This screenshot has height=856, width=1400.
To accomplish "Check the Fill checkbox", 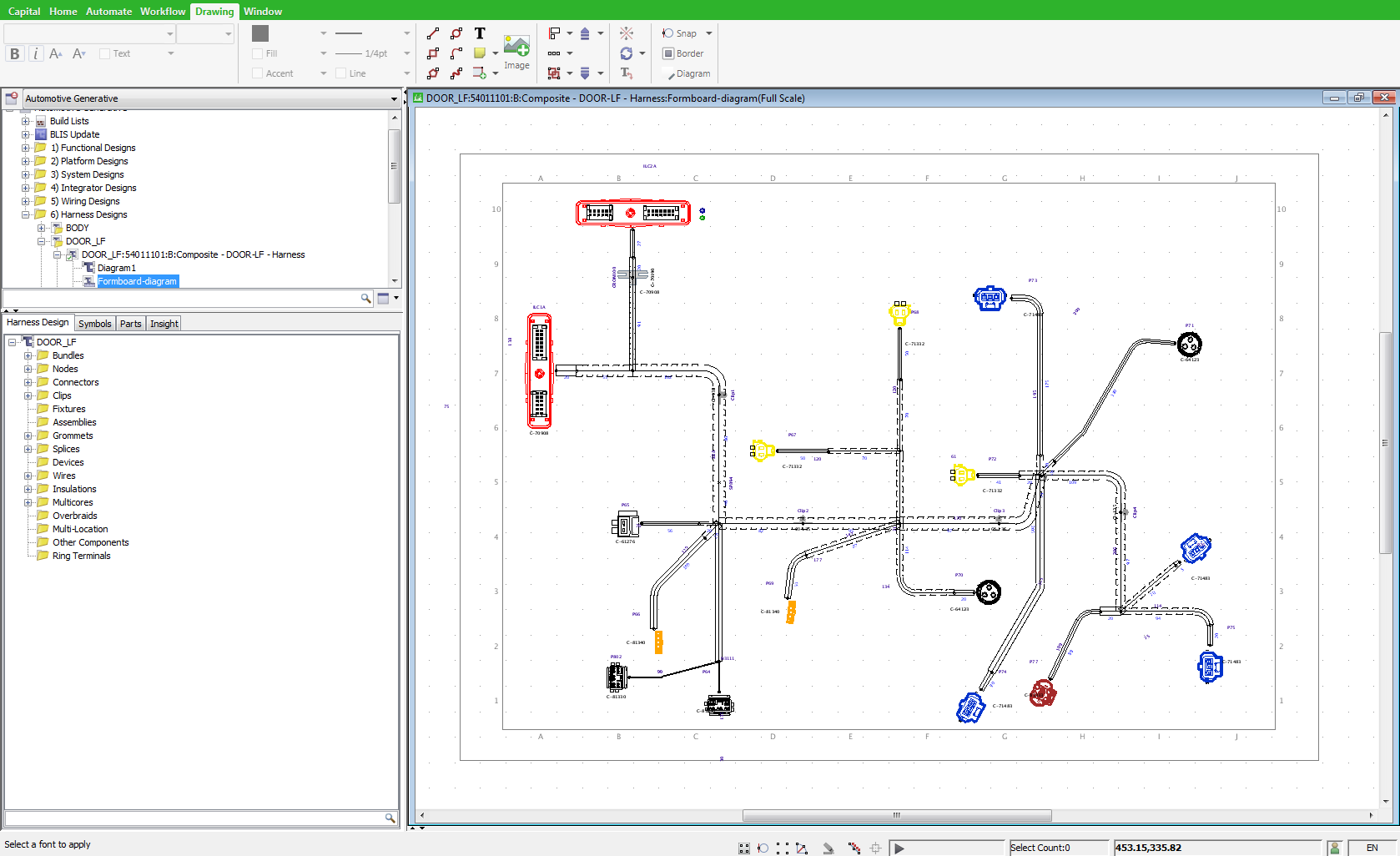I will coord(258,53).
